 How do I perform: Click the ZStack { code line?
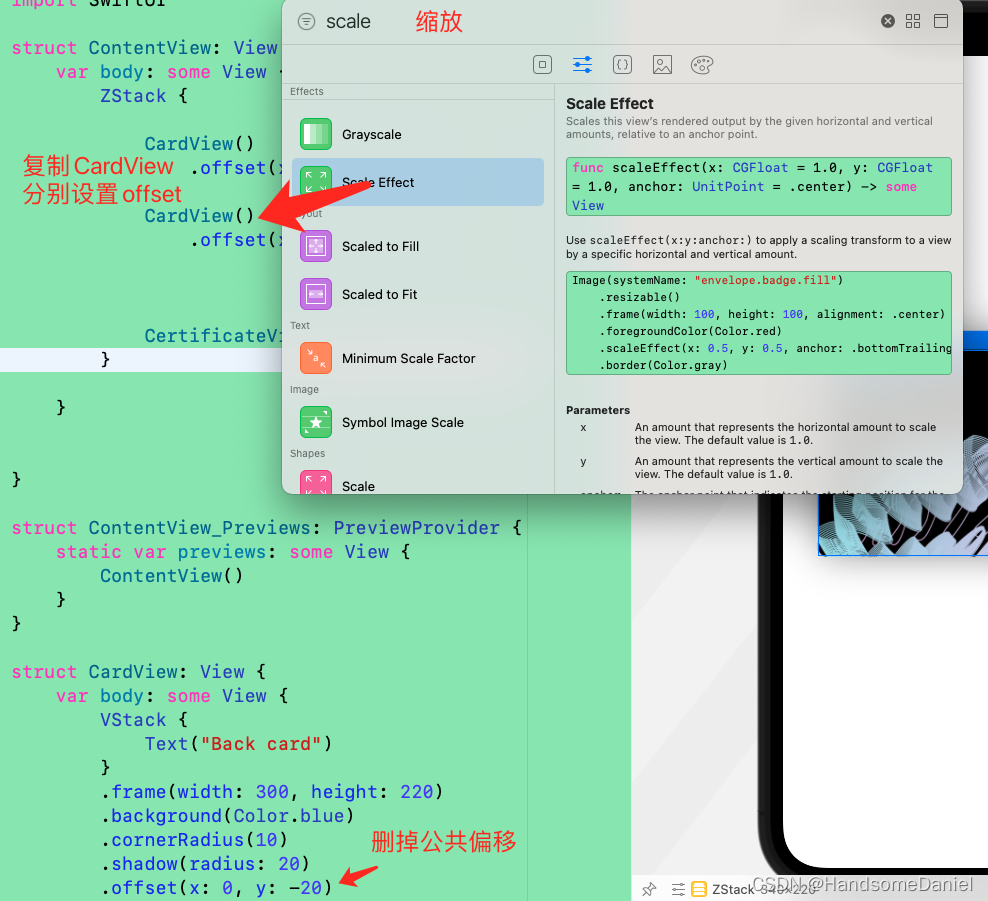click(144, 96)
